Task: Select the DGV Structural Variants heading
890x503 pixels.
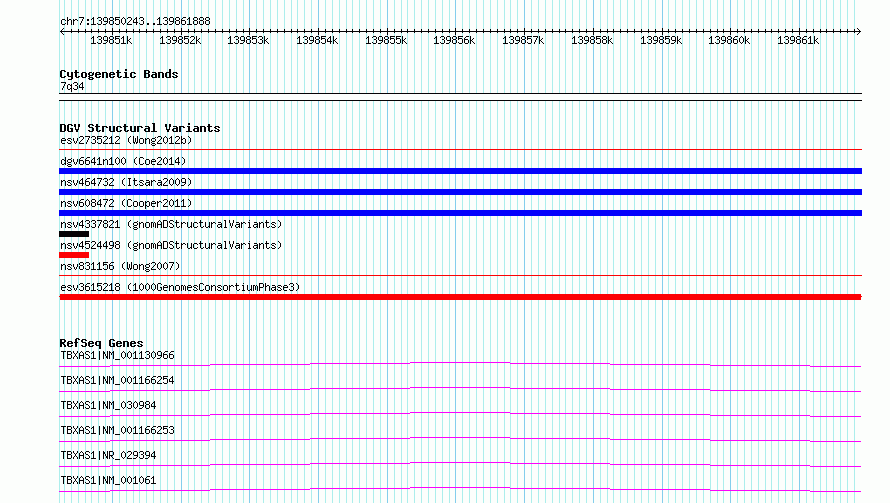Action: pos(140,128)
